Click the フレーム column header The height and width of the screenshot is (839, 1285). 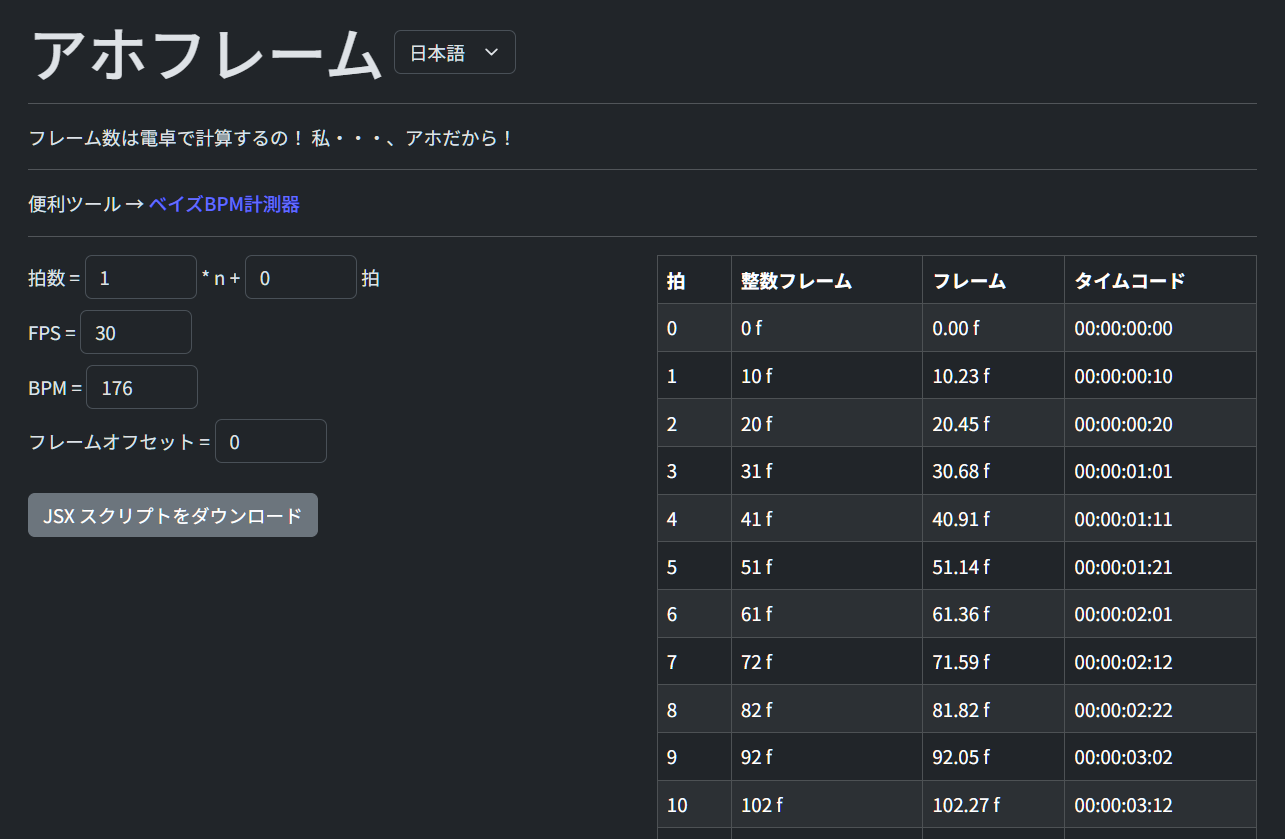coord(969,281)
